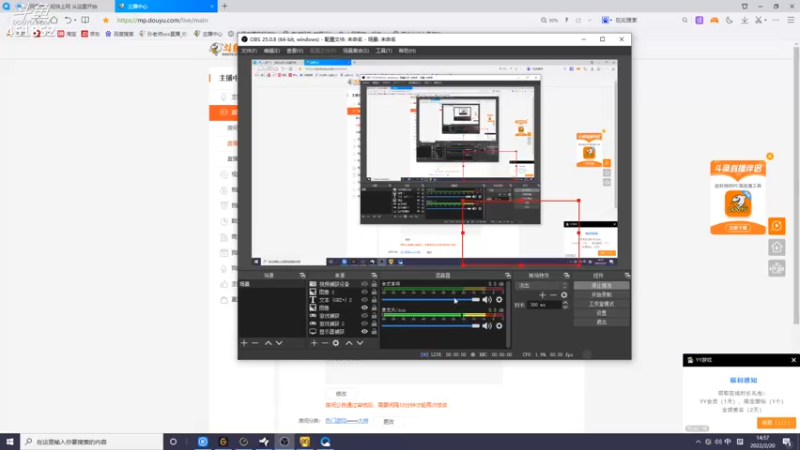Image resolution: width=800 pixels, height=450 pixels.
Task: Open 台式音响 audio settings gear
Action: 499,299
